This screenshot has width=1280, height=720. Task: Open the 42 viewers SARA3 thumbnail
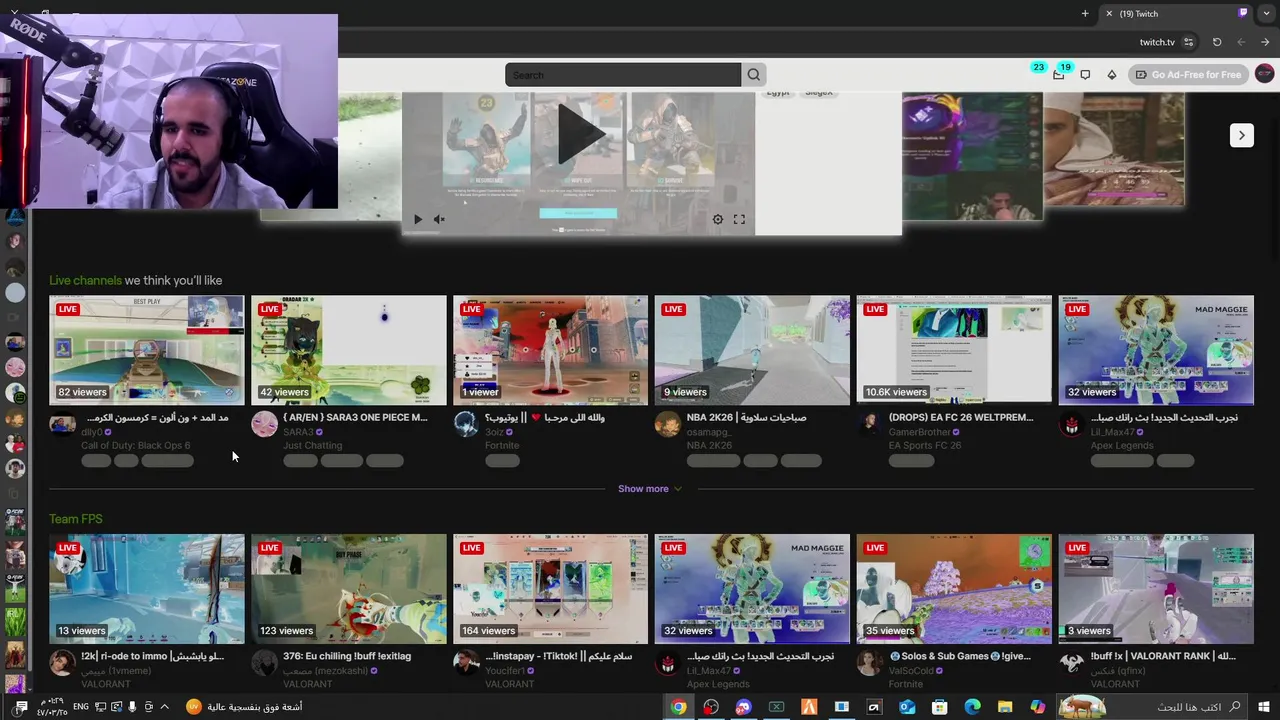[x=349, y=349]
